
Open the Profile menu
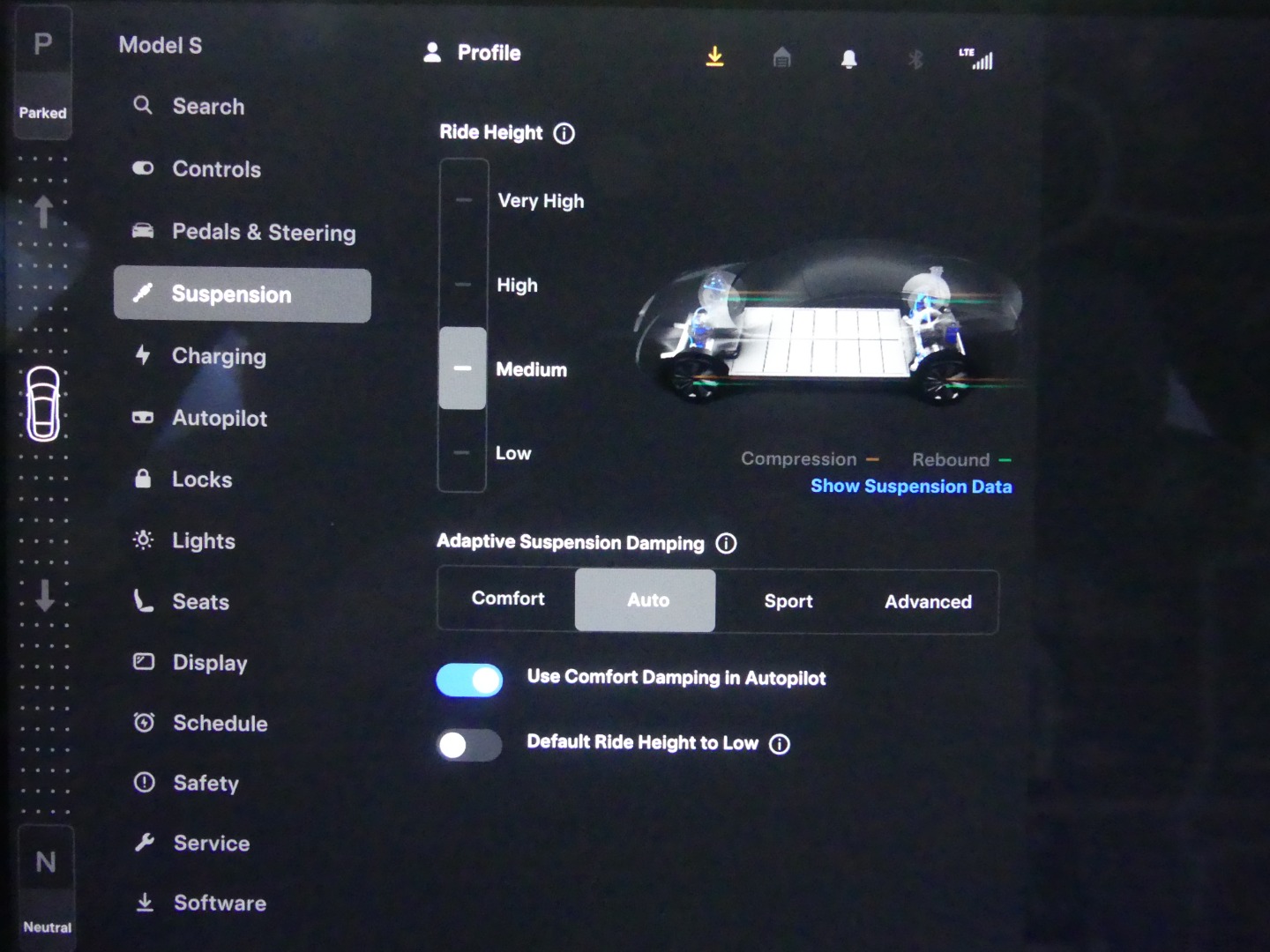tap(474, 53)
